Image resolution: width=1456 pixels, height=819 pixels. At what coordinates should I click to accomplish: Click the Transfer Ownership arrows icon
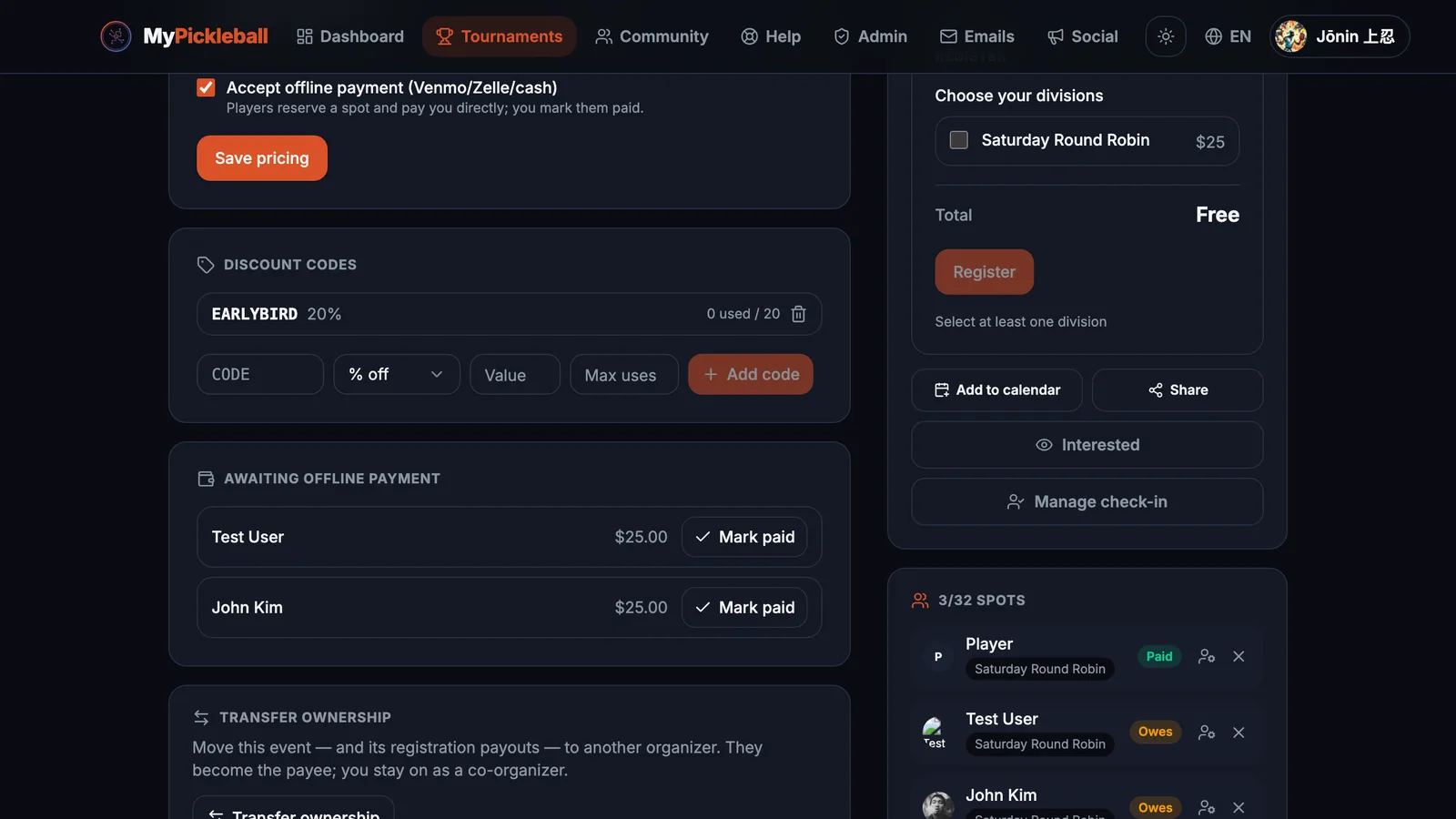click(201, 717)
